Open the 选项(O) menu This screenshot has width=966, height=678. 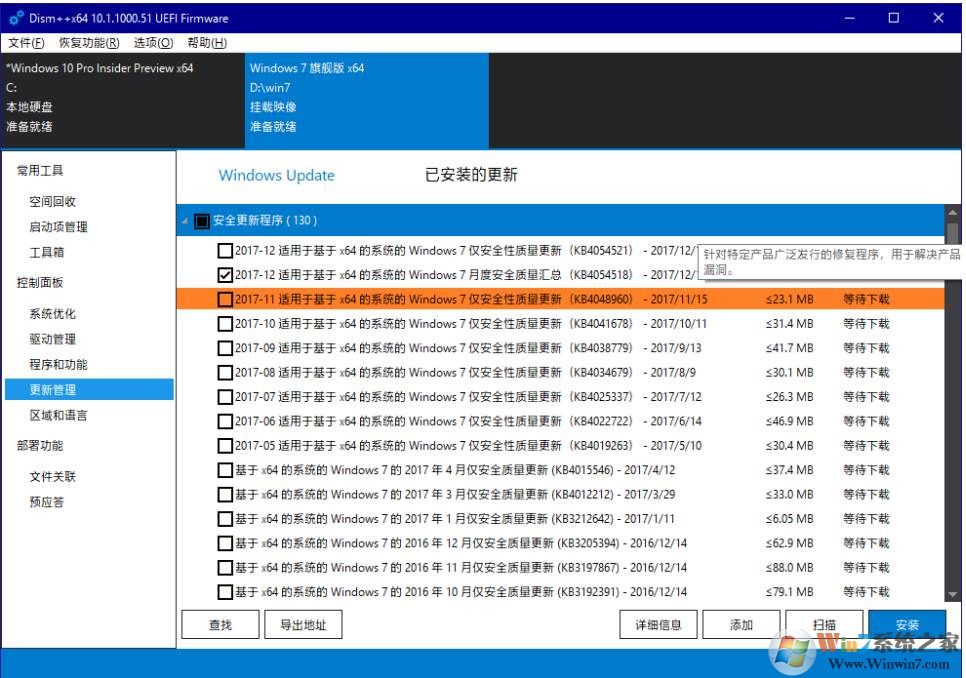153,43
